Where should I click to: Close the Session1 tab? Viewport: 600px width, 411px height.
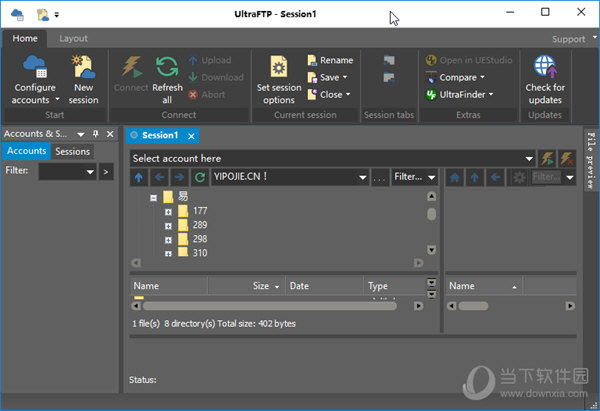click(x=191, y=136)
